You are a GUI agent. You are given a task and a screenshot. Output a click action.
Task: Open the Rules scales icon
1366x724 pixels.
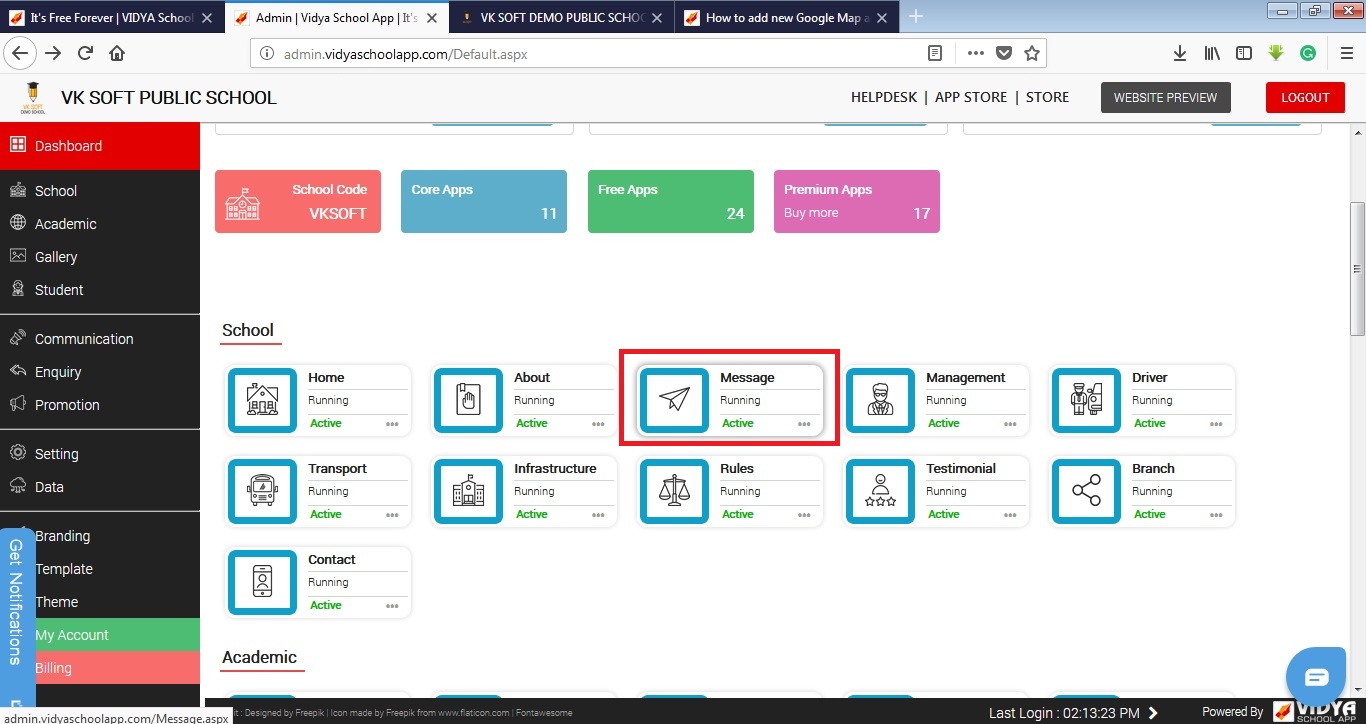pyautogui.click(x=674, y=491)
